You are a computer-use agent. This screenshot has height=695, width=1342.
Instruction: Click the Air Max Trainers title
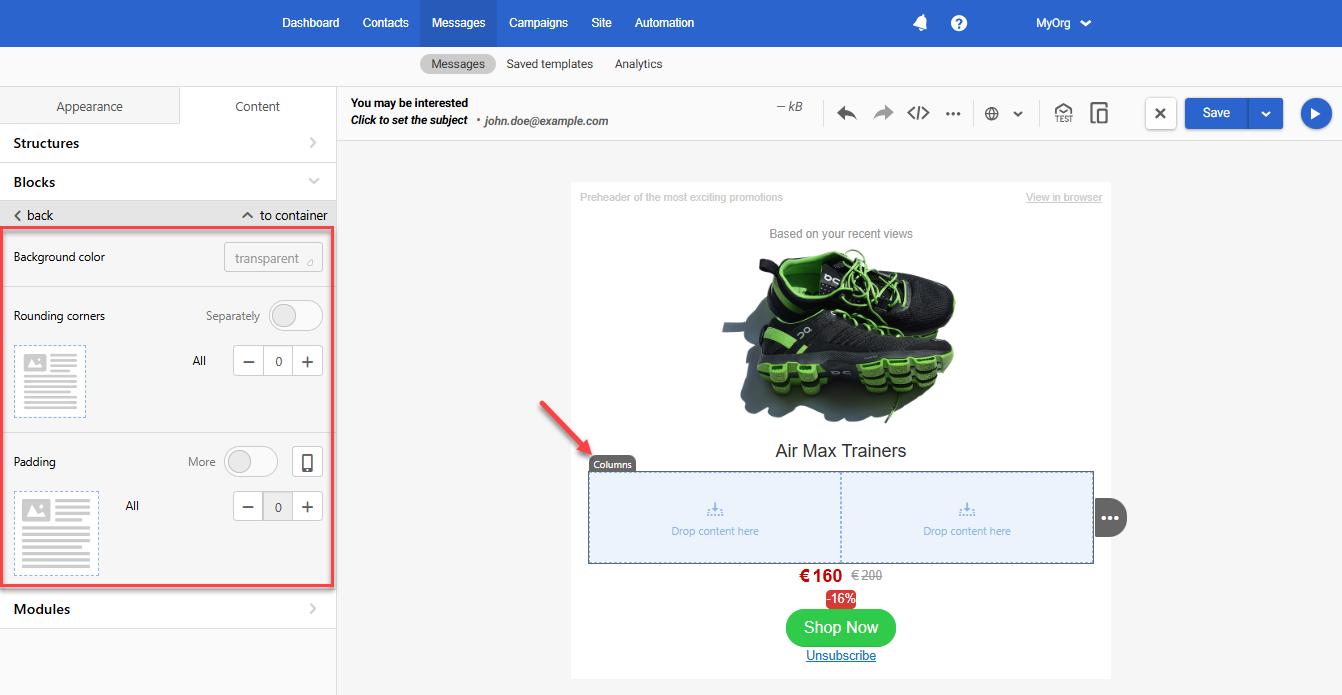click(x=841, y=451)
